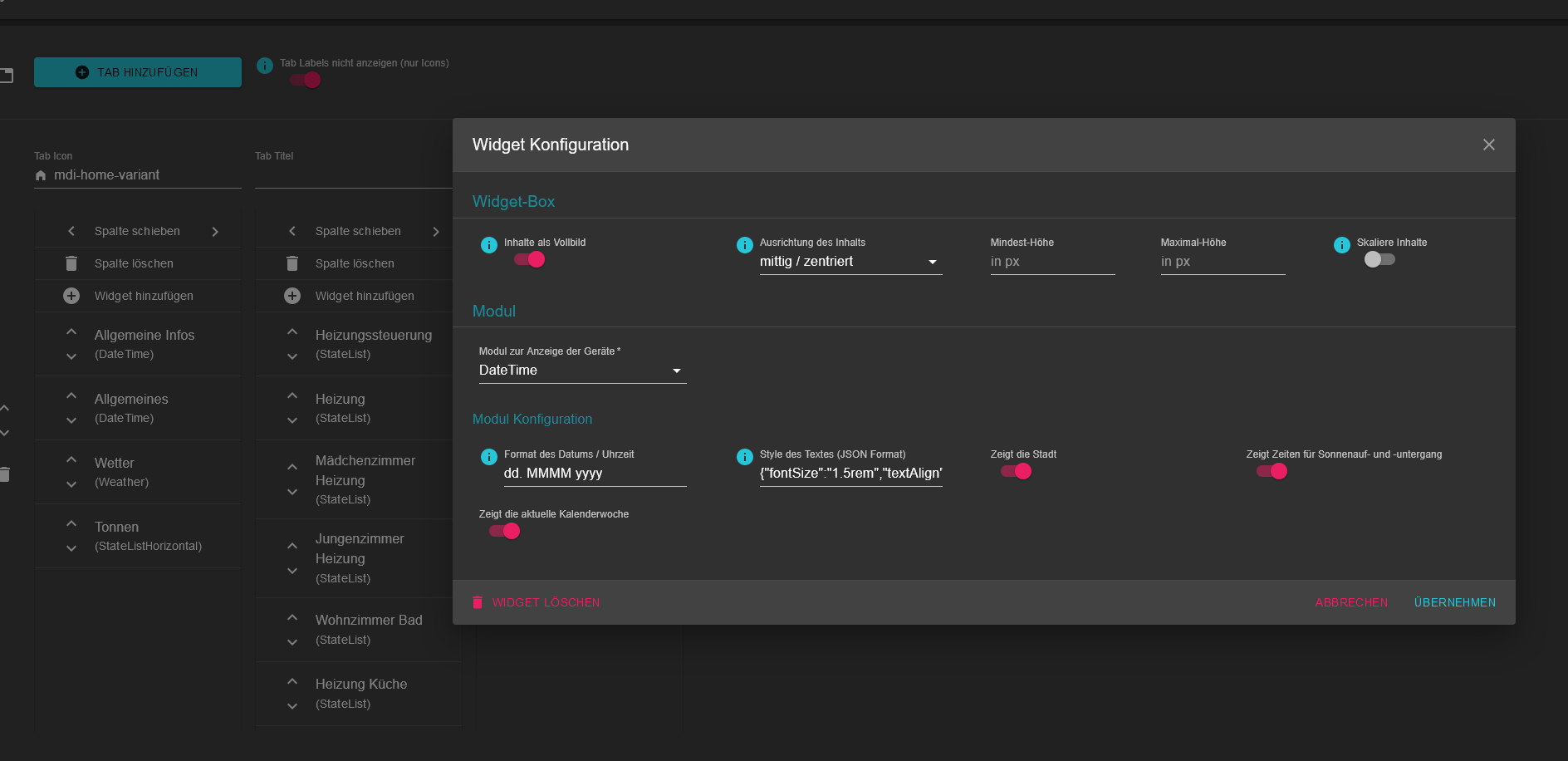
Task: Shift second column left with arrow
Action: tap(292, 231)
